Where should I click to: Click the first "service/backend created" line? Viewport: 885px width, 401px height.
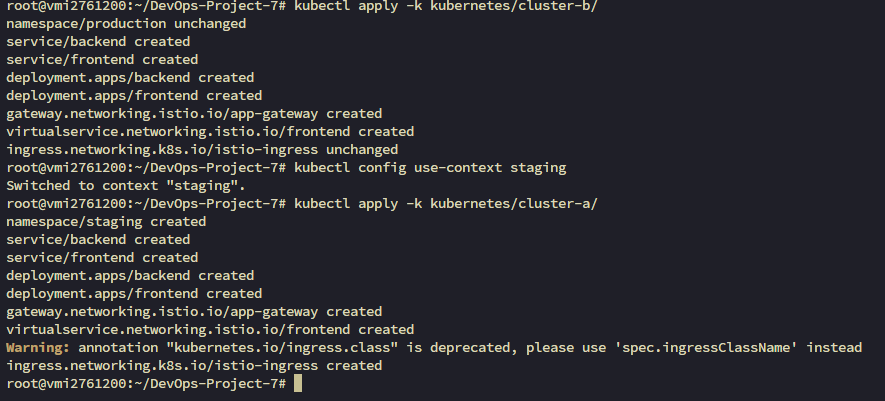pyautogui.click(x=98, y=42)
